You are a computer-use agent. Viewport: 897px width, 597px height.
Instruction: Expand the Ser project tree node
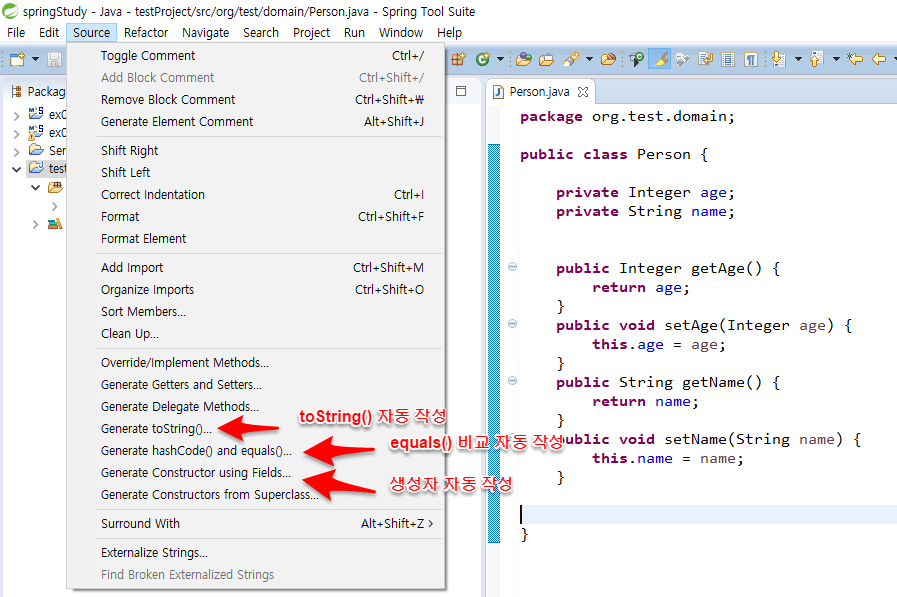pyautogui.click(x=17, y=152)
